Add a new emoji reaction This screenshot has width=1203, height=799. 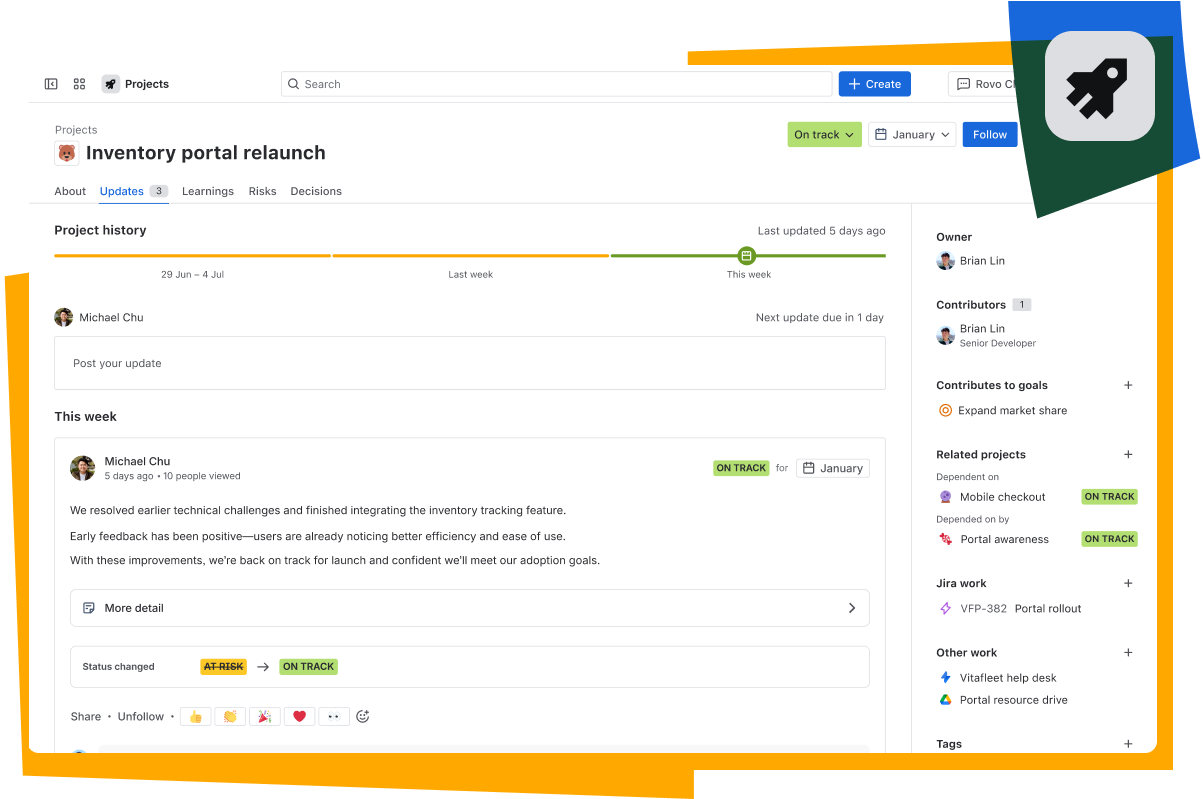(363, 716)
